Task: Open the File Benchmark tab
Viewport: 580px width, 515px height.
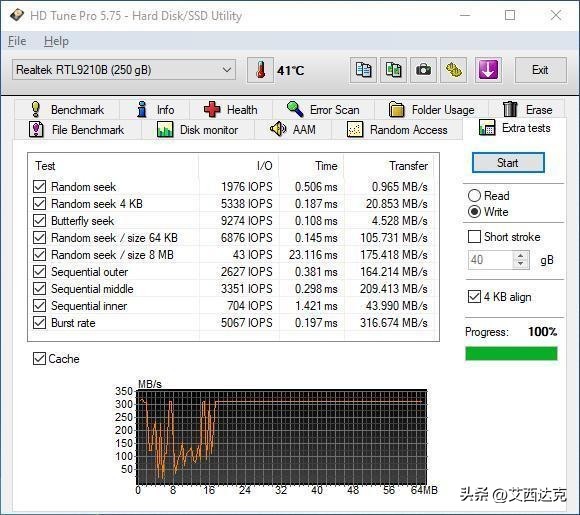Action: pyautogui.click(x=78, y=129)
